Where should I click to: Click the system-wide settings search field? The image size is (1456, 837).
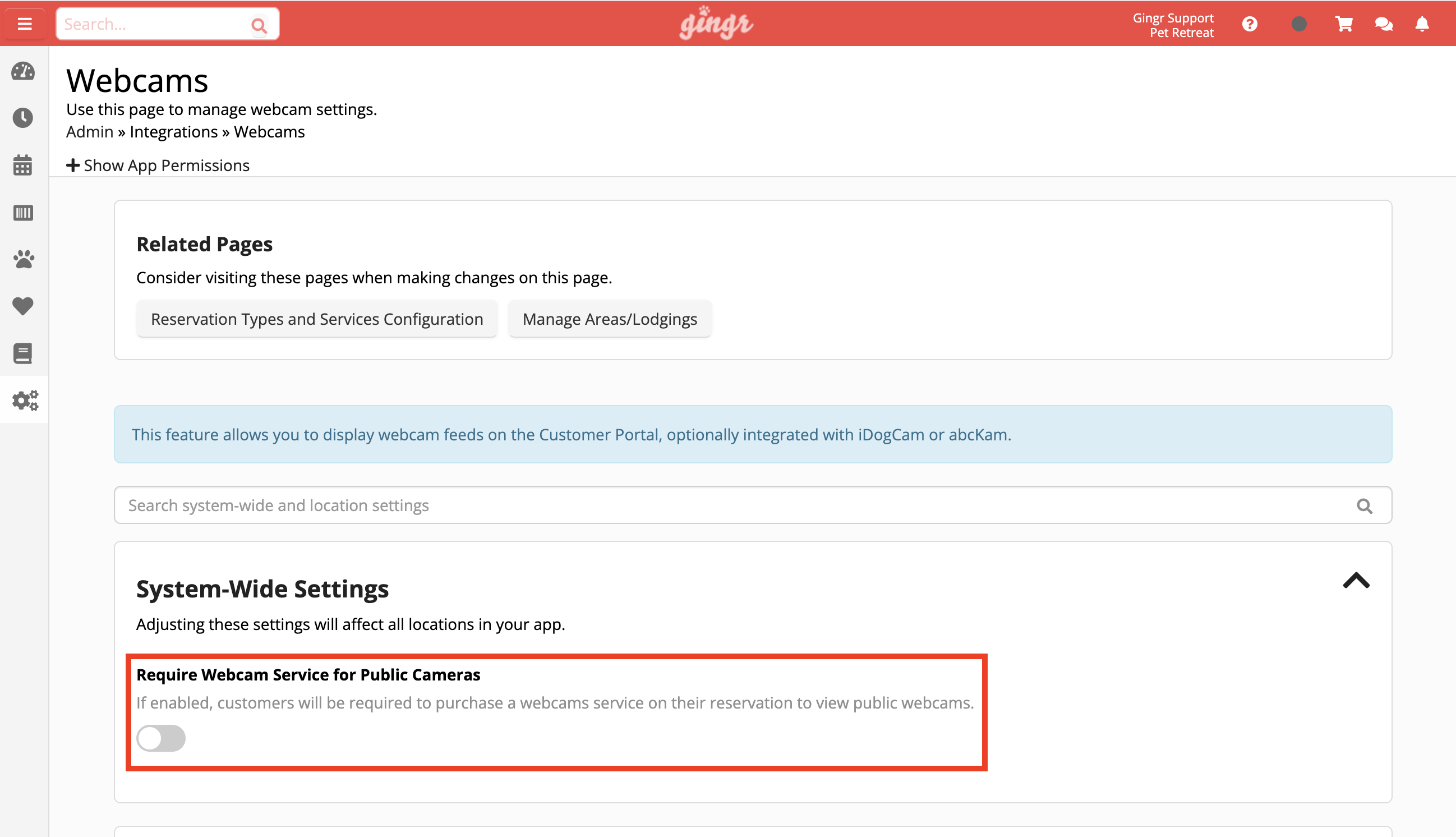coord(735,505)
